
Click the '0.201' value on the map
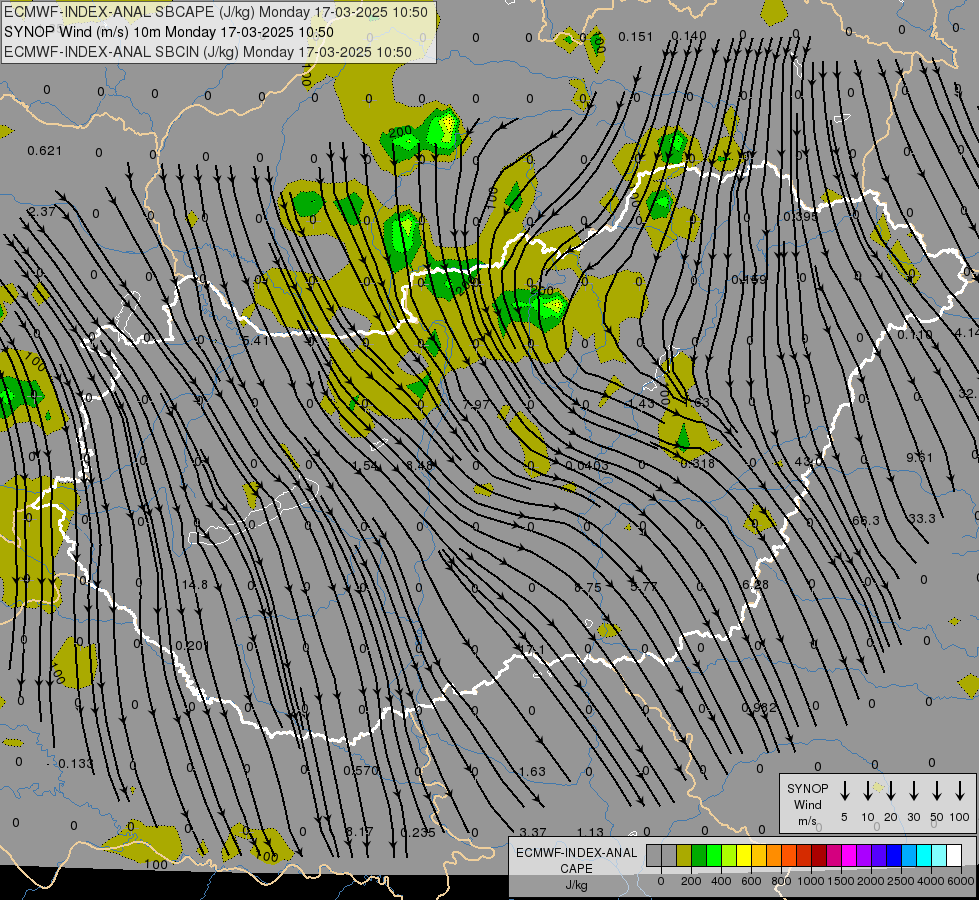point(192,645)
